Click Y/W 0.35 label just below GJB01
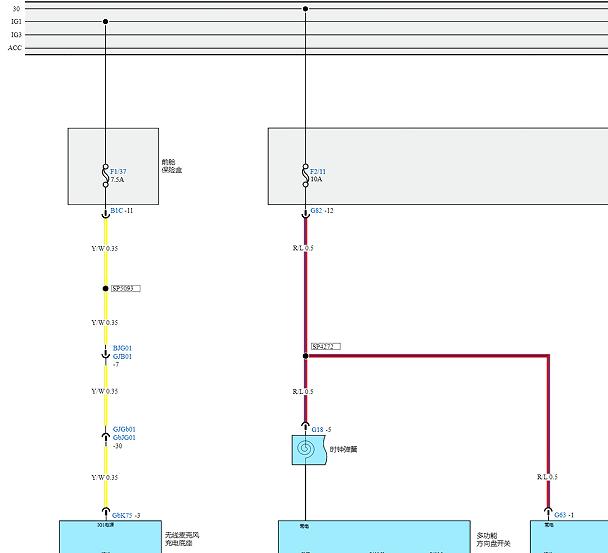The height and width of the screenshot is (553, 608). [105, 391]
